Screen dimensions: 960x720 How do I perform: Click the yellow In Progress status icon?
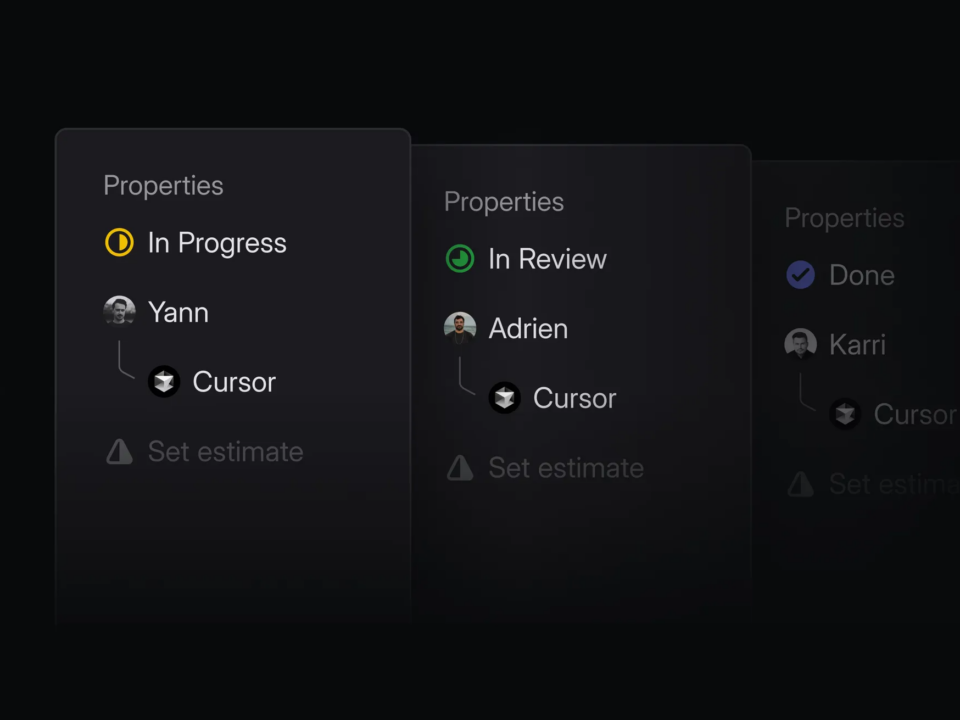[119, 243]
